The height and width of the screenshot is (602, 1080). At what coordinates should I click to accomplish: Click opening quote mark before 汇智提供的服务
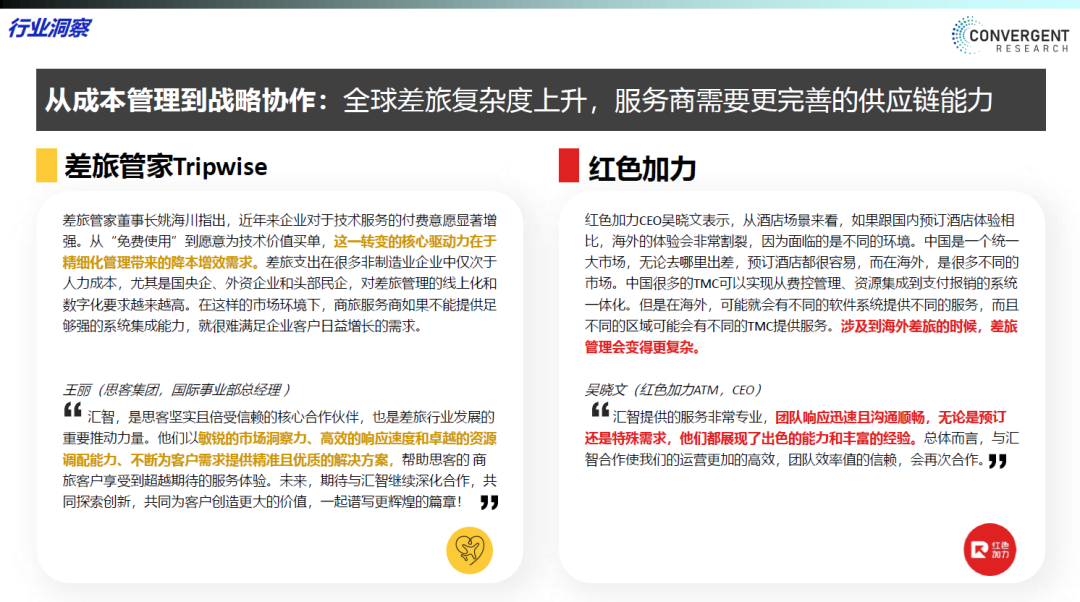[x=600, y=411]
